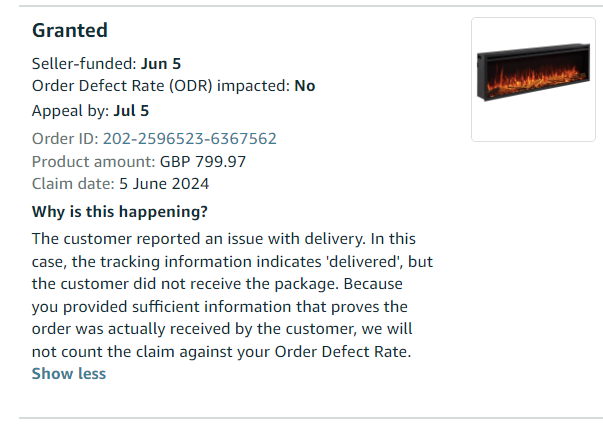This screenshot has height=434, width=603.
Task: Click the Seller-funded label text
Action: [84, 64]
